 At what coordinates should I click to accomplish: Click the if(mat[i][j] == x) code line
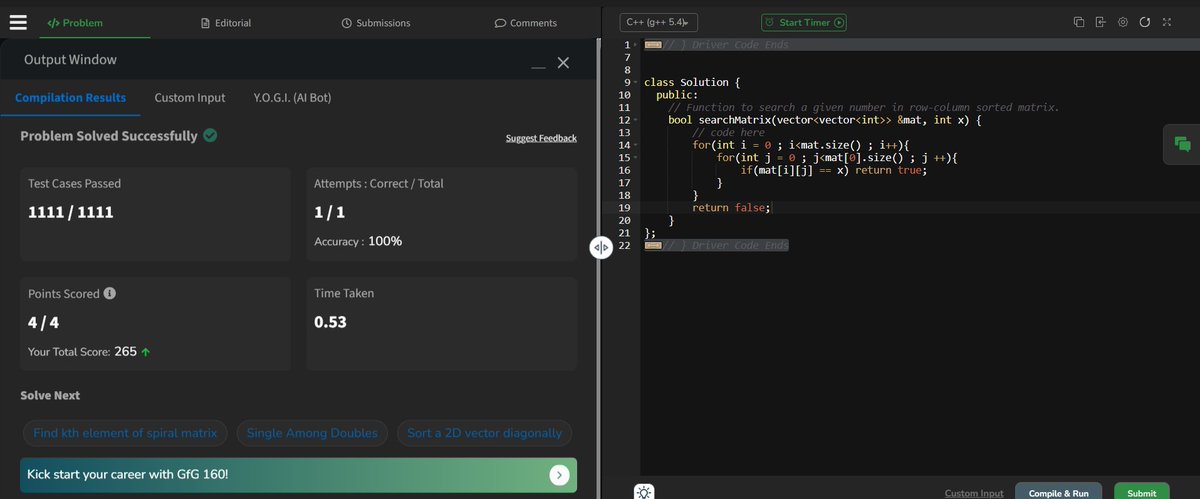tap(834, 170)
